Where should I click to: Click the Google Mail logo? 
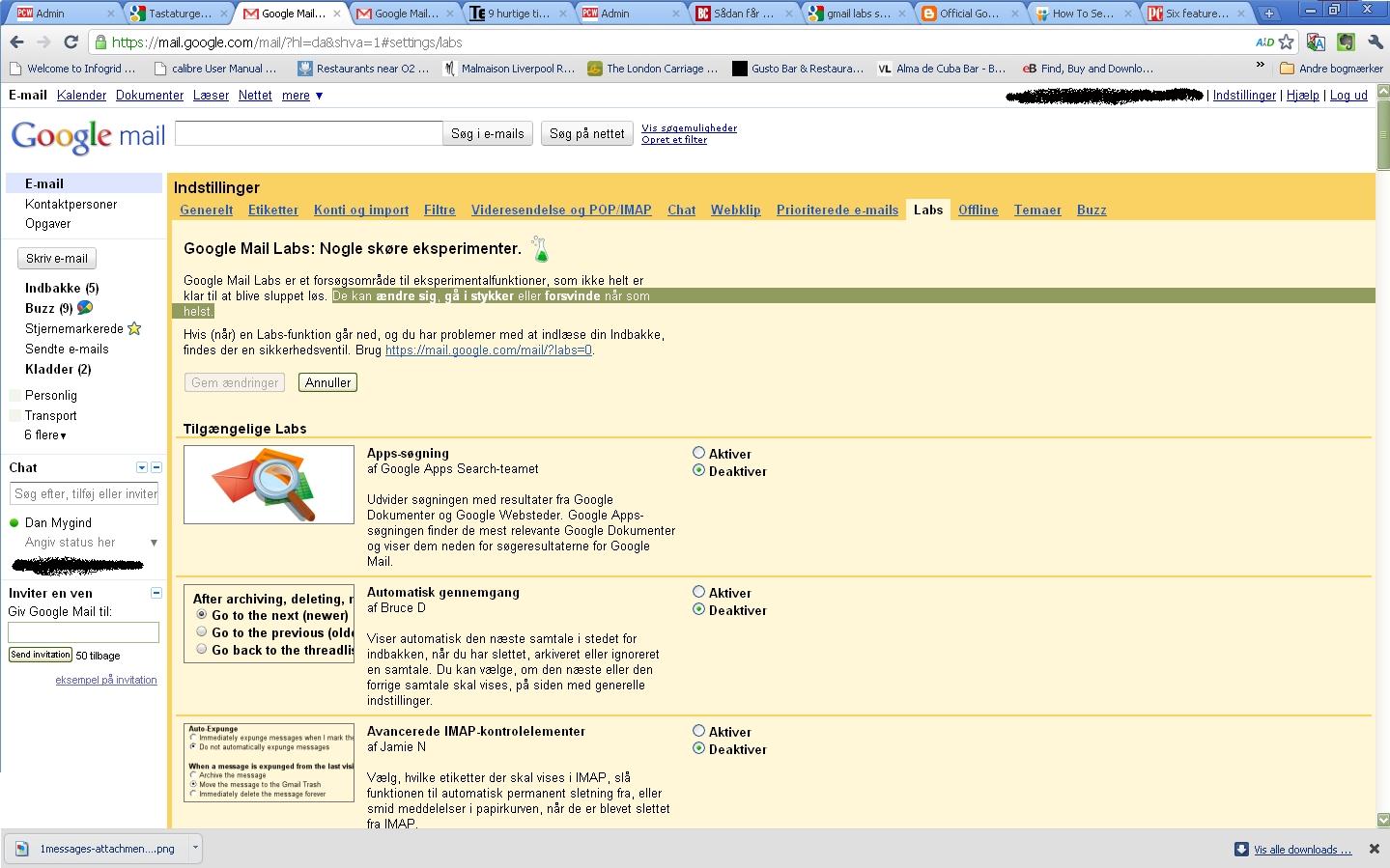point(88,136)
